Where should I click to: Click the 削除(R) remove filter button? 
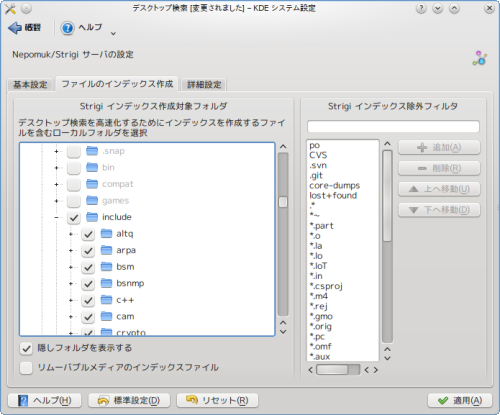click(439, 168)
